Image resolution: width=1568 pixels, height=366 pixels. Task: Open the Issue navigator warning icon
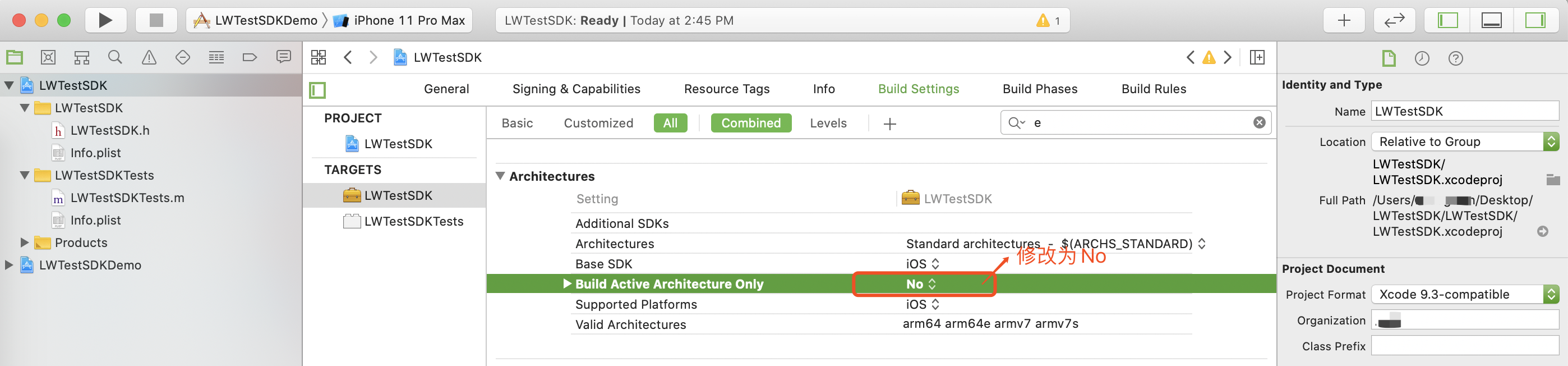tap(149, 58)
